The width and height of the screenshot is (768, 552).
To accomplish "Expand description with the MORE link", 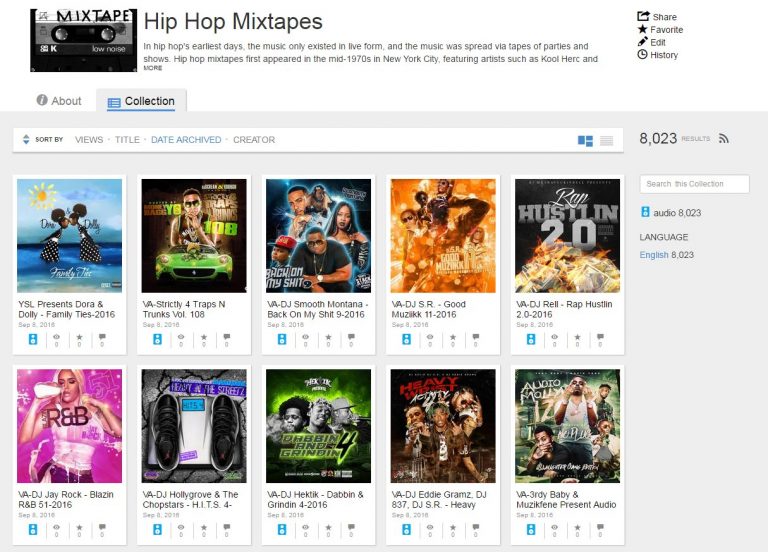I will pyautogui.click(x=152, y=69).
